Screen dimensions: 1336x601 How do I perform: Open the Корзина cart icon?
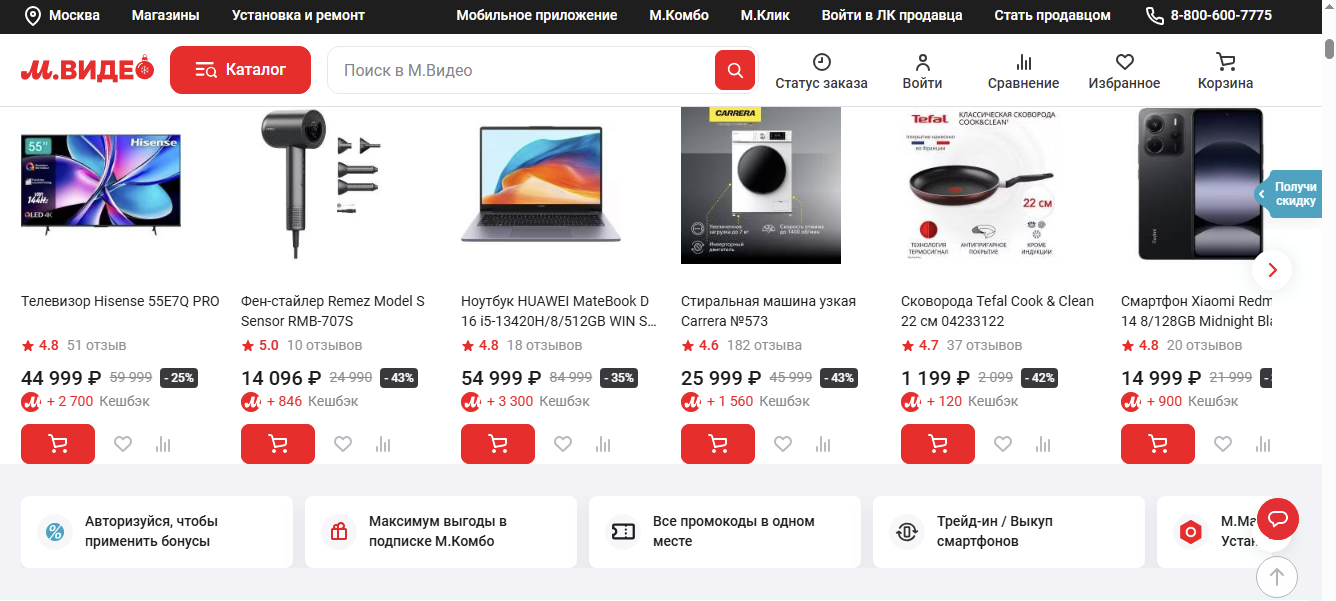tap(1225, 62)
